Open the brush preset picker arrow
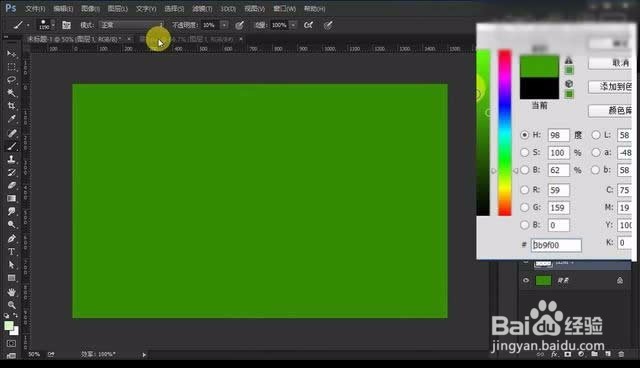 53,25
